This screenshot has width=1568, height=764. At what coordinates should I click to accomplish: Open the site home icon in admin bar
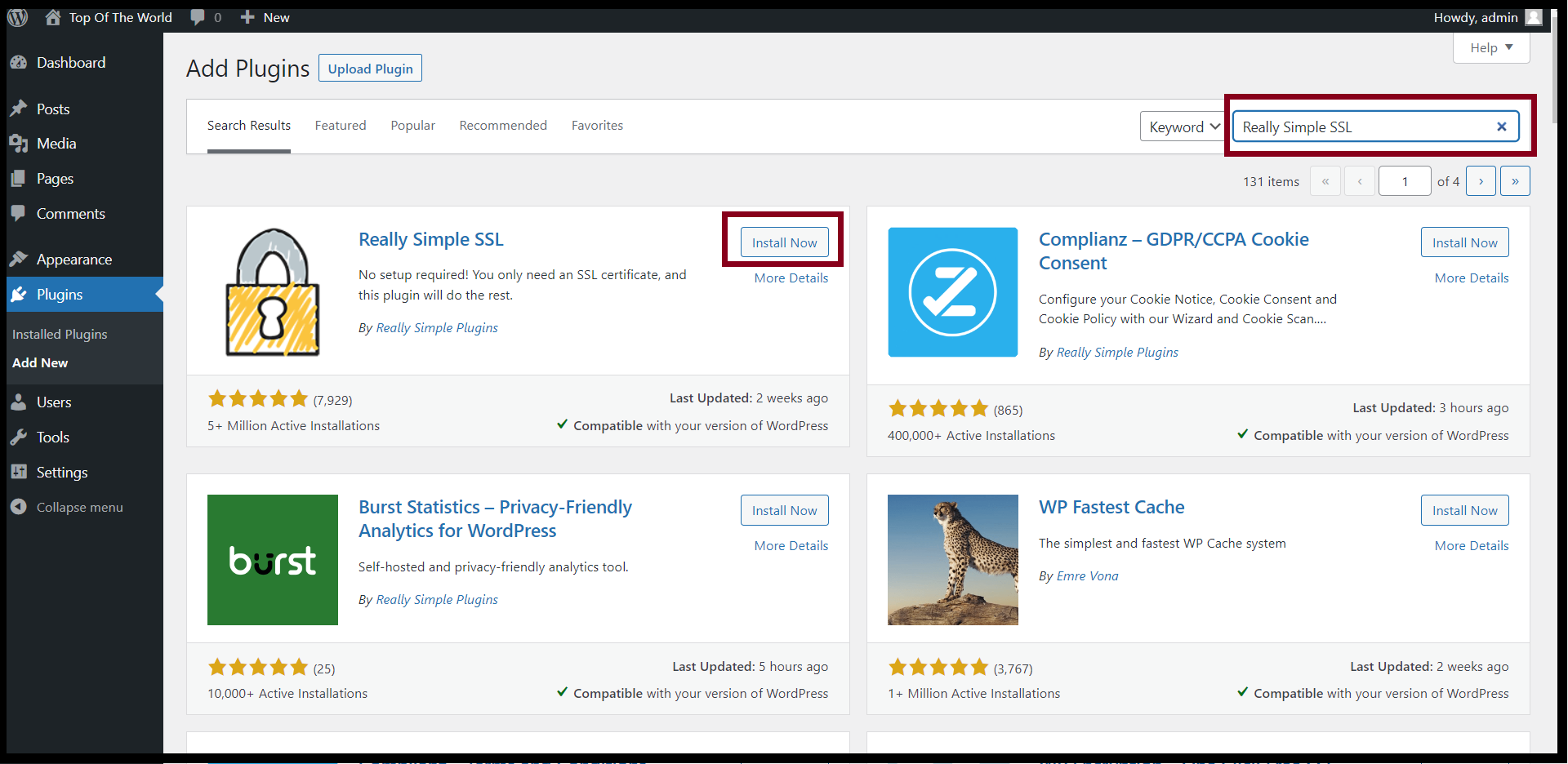[53, 17]
